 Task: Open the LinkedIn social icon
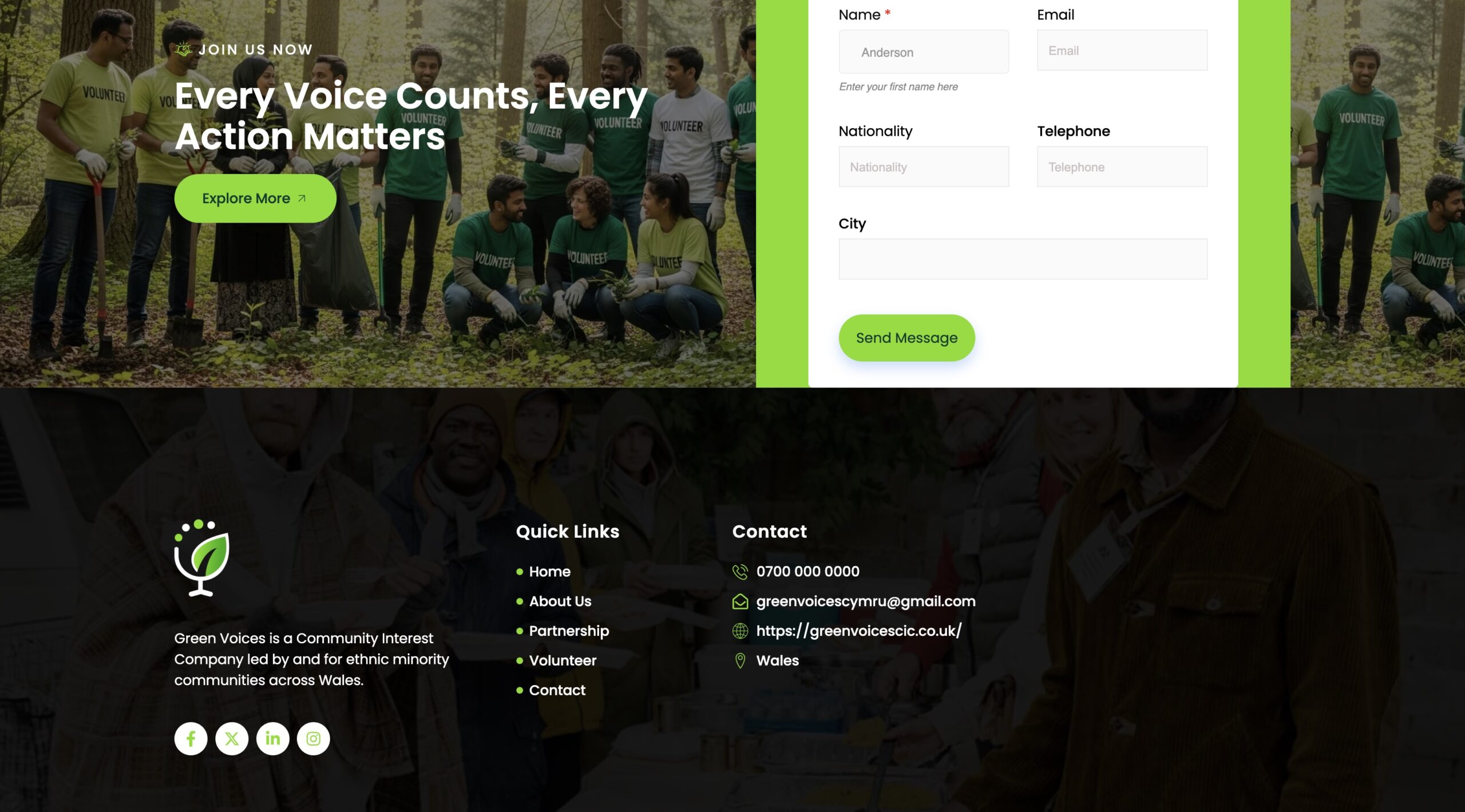click(x=272, y=739)
